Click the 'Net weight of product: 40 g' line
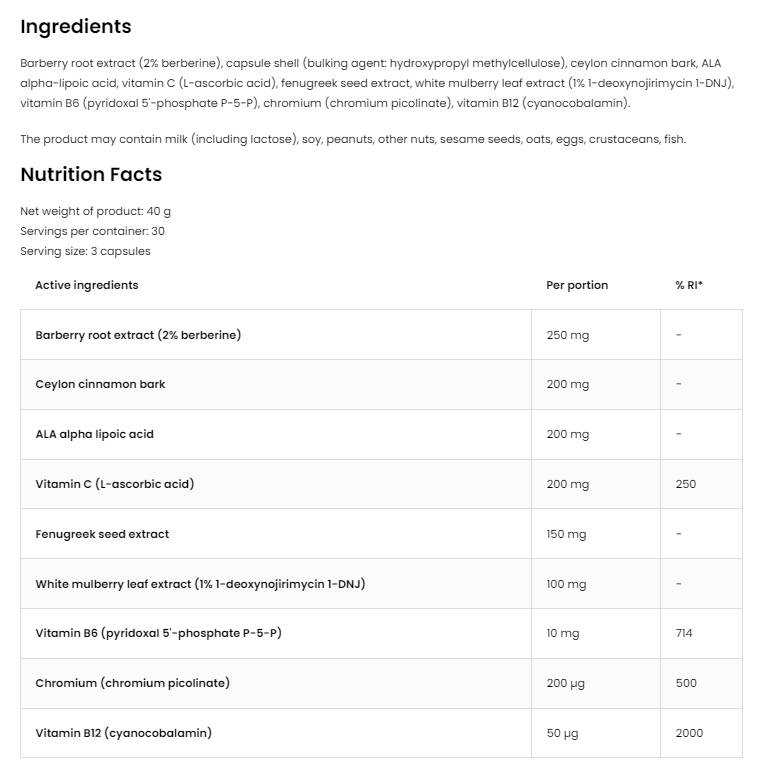Viewport: 762px width, 777px height. tap(95, 211)
